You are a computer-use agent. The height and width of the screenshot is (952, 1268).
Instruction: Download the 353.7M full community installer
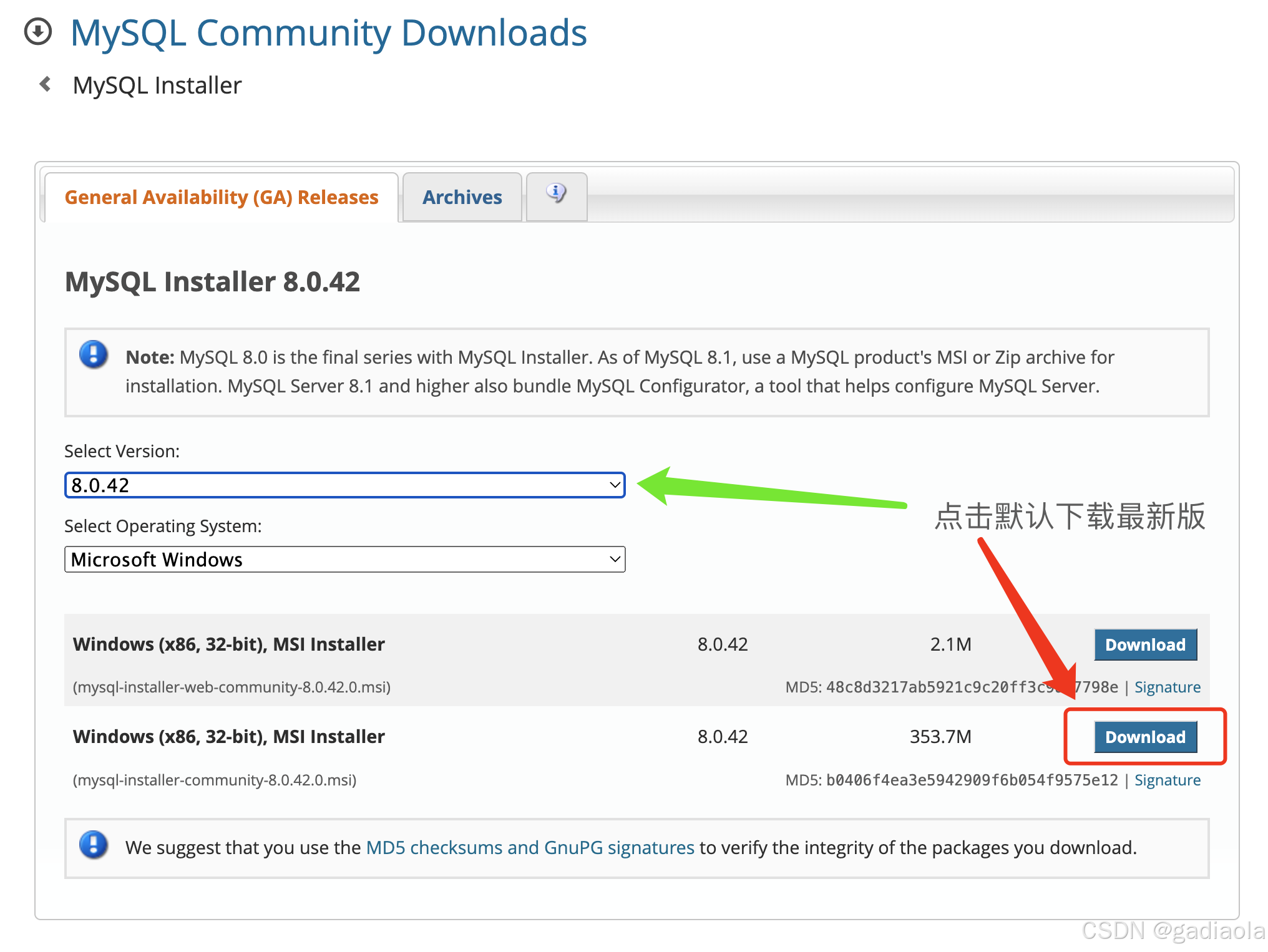click(x=1145, y=737)
